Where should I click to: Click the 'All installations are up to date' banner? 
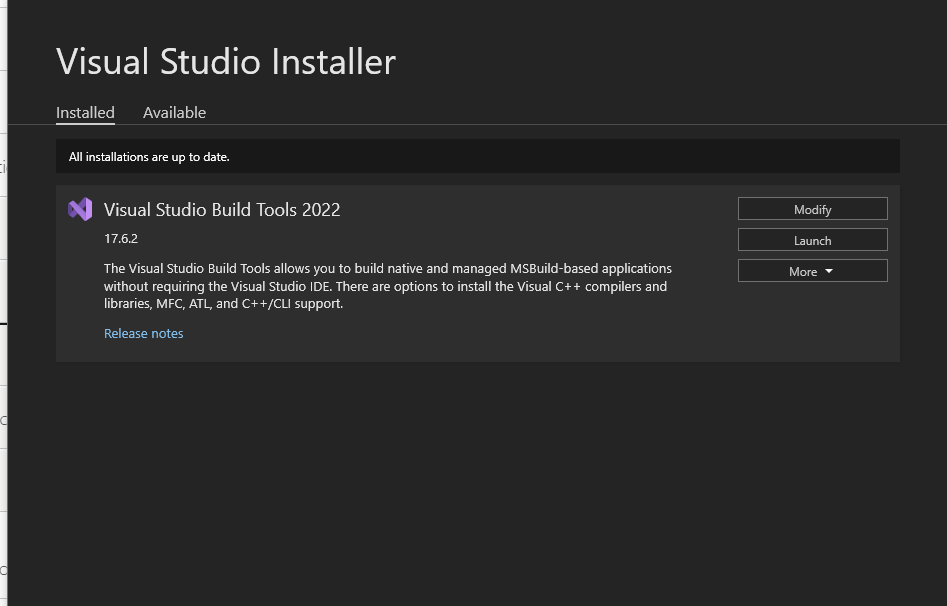tap(148, 157)
